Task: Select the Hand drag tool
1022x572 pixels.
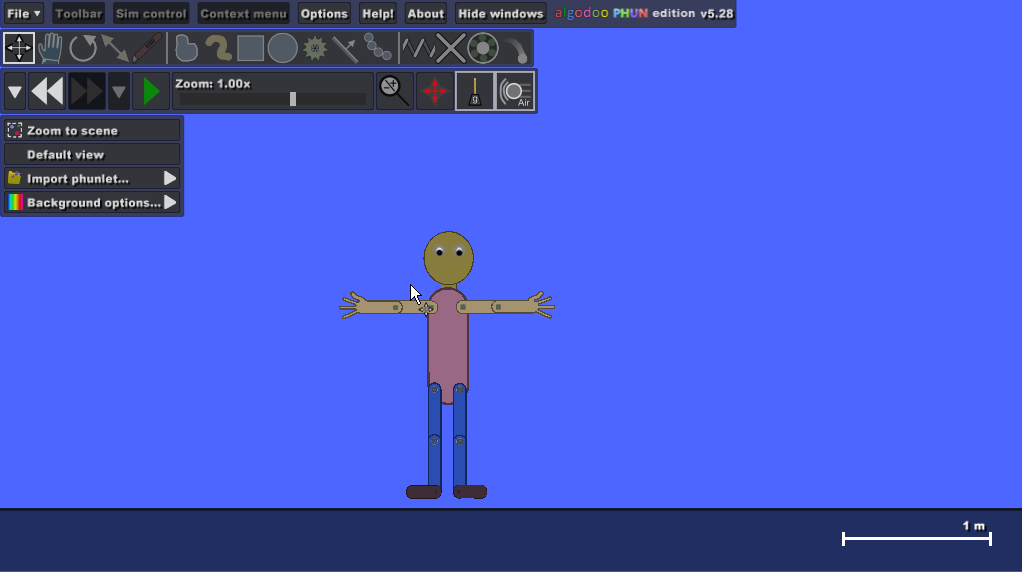Action: (x=50, y=48)
